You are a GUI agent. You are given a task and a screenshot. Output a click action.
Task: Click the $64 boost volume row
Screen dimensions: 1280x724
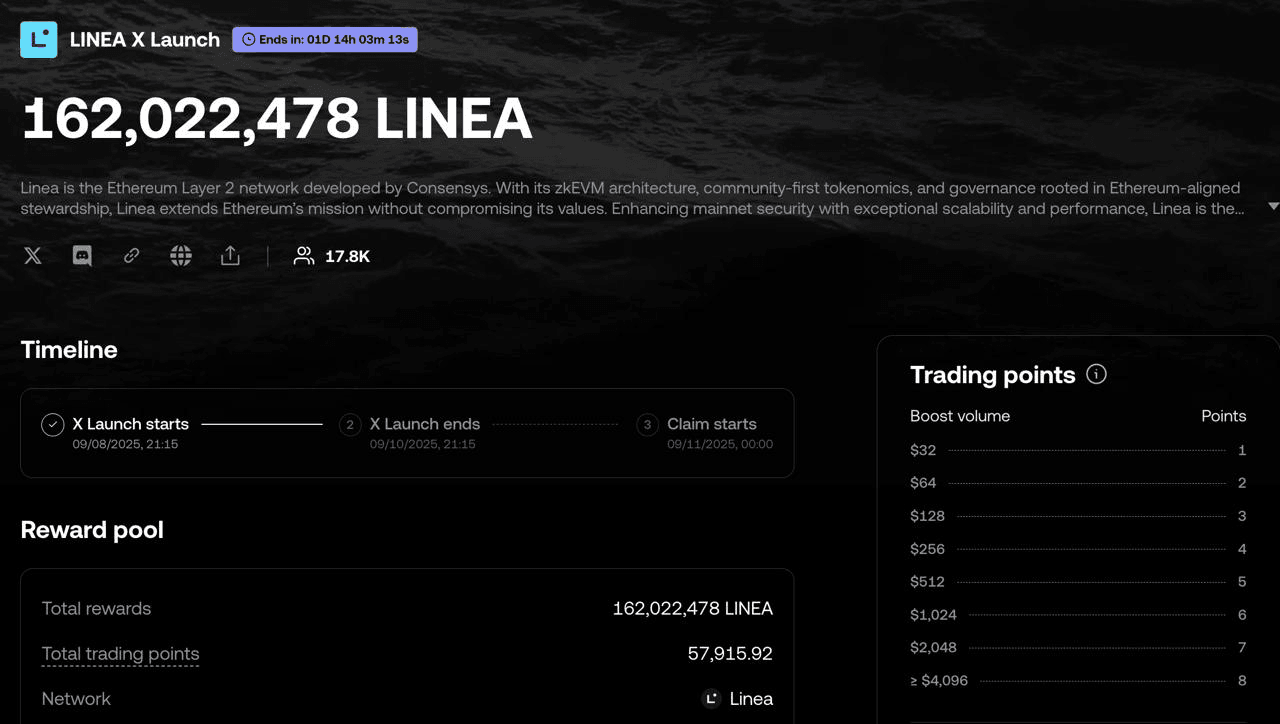[x=1078, y=483]
